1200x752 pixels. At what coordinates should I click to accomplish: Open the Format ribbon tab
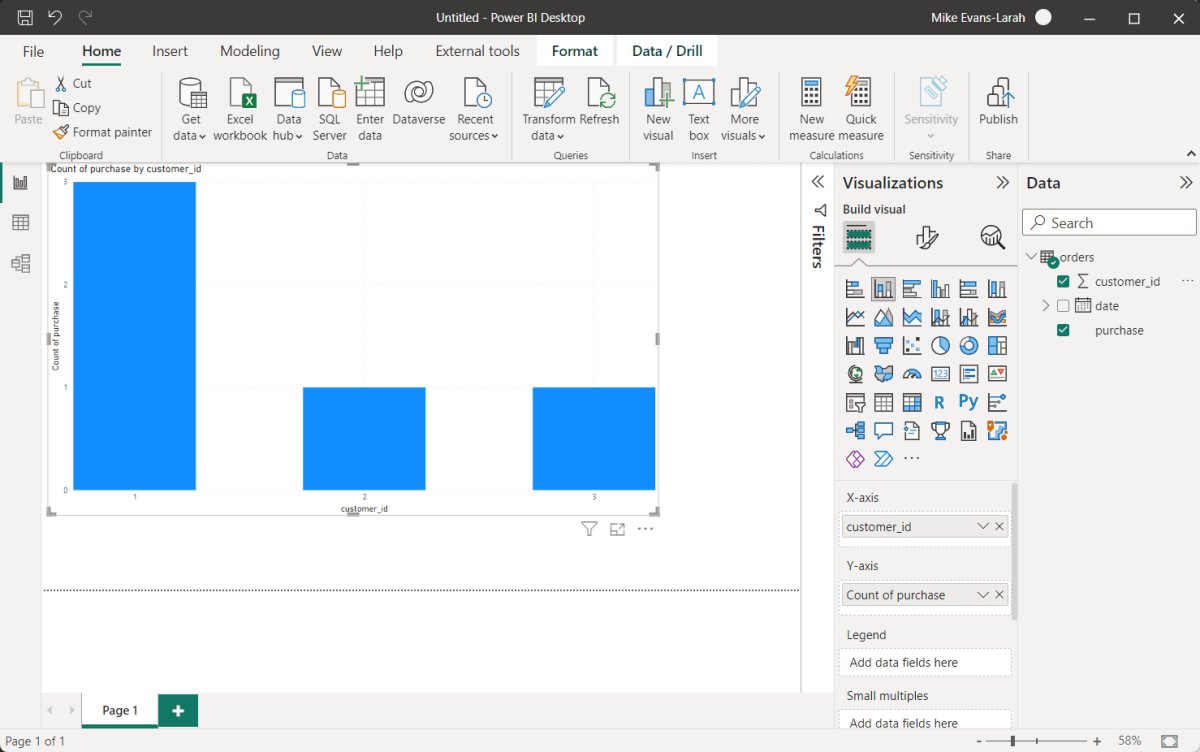[575, 51]
